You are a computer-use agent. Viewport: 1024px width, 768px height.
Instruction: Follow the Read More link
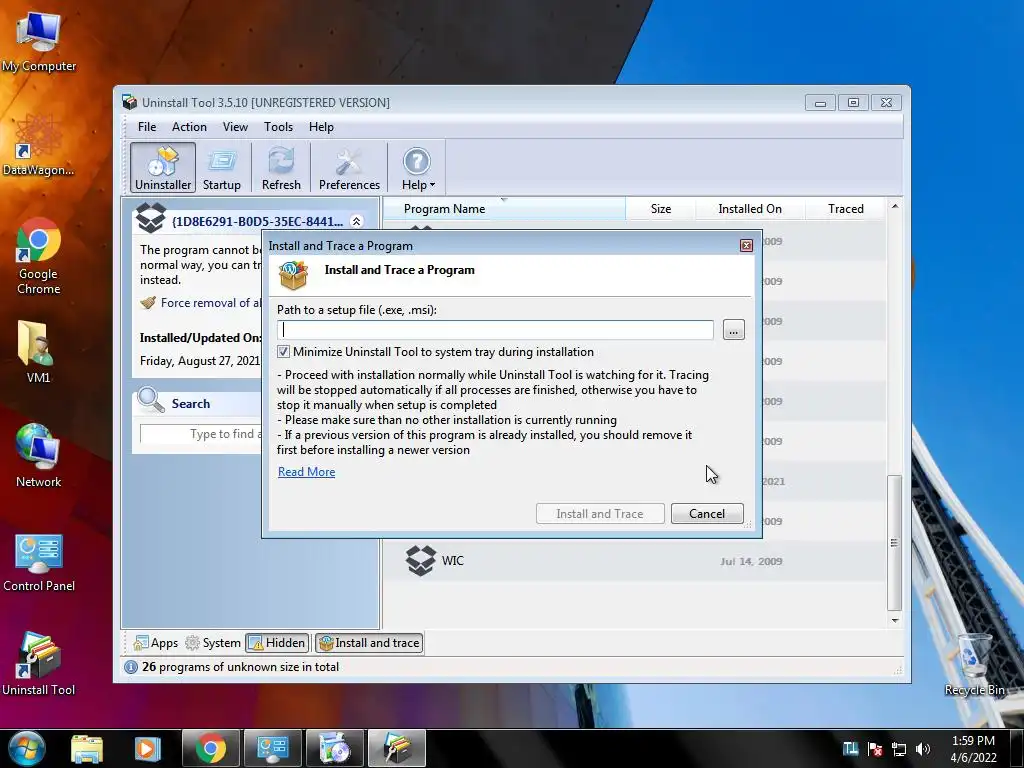[x=306, y=472]
